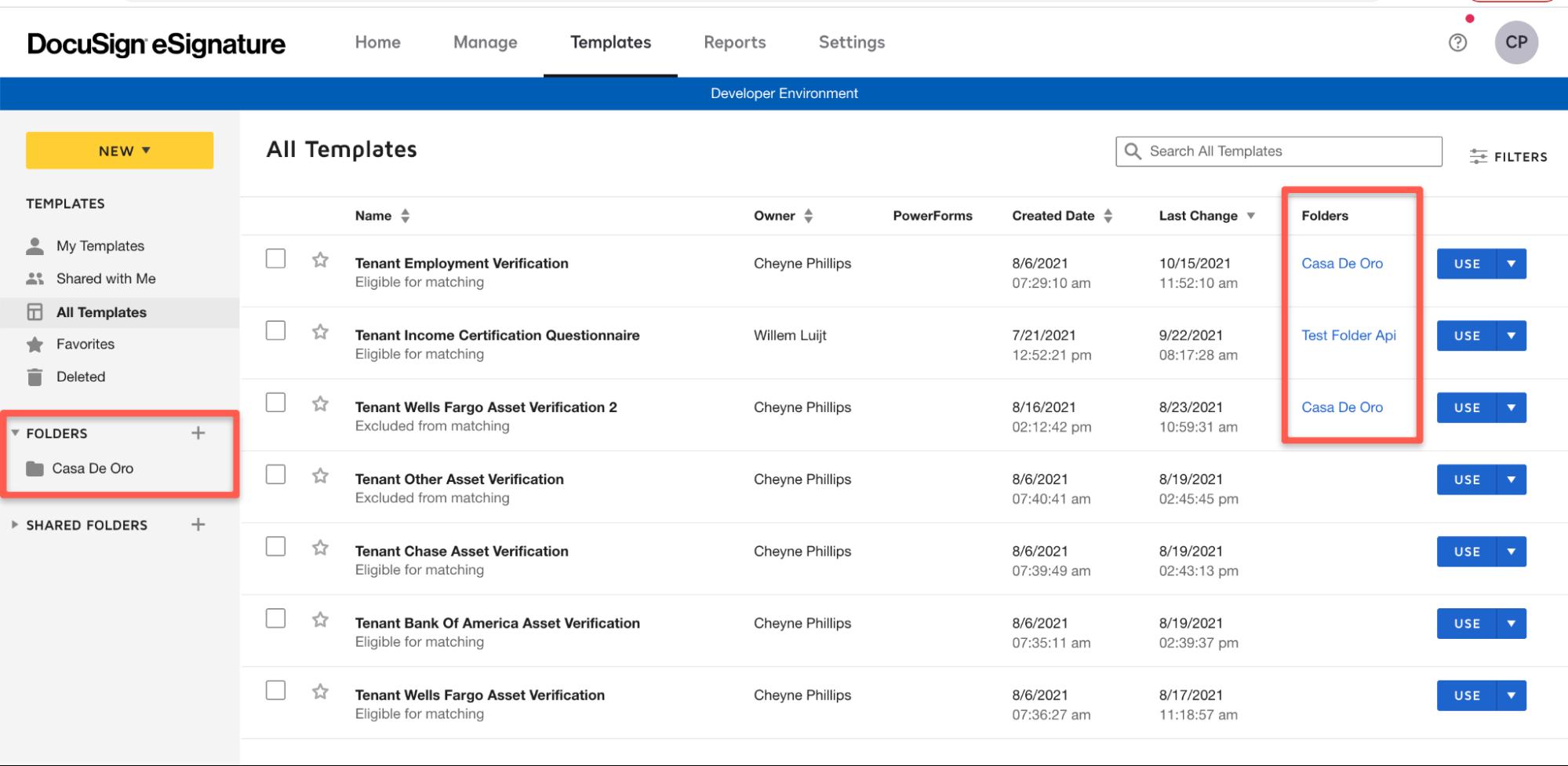The image size is (1568, 766).
Task: Sort templates by Name column arrows
Action: 405,216
